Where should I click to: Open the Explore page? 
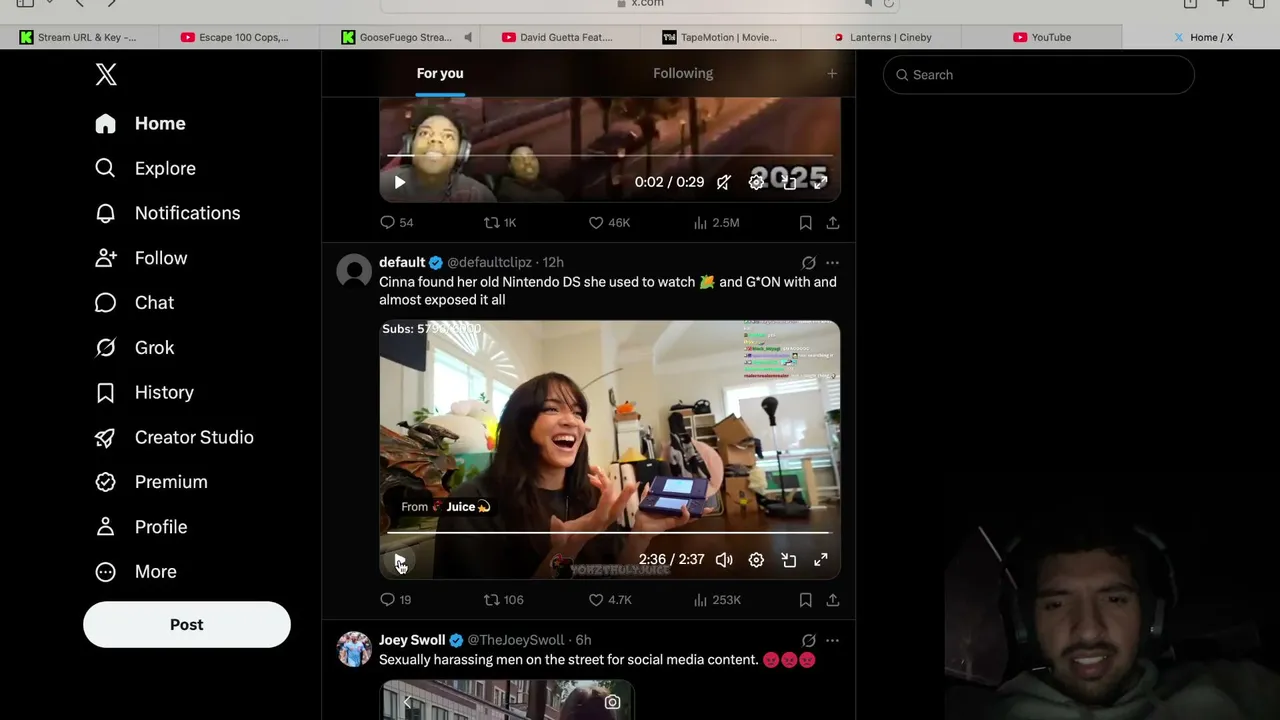(145, 168)
